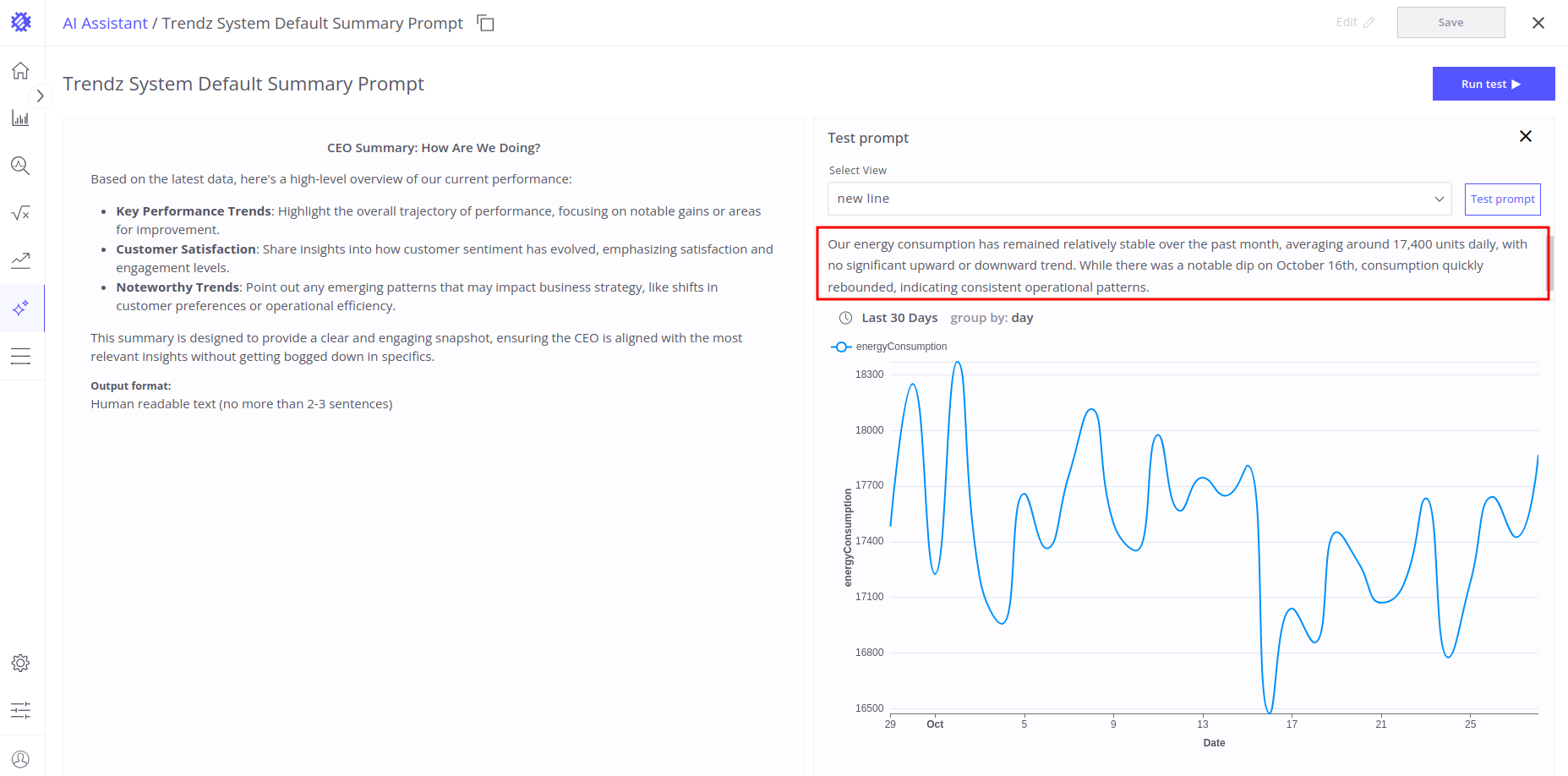Open the settings gear icon
This screenshot has width=1568, height=776.
click(20, 663)
